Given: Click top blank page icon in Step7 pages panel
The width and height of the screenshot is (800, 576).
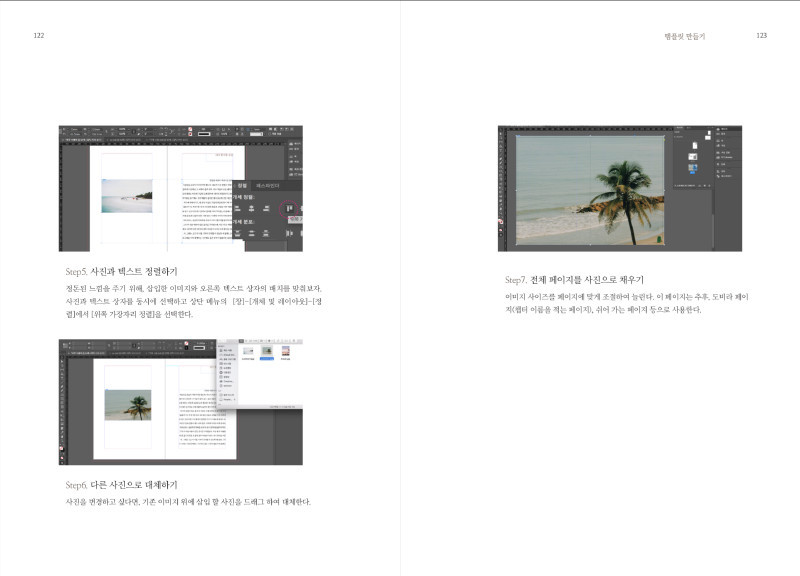Looking at the screenshot, I should click(x=693, y=146).
